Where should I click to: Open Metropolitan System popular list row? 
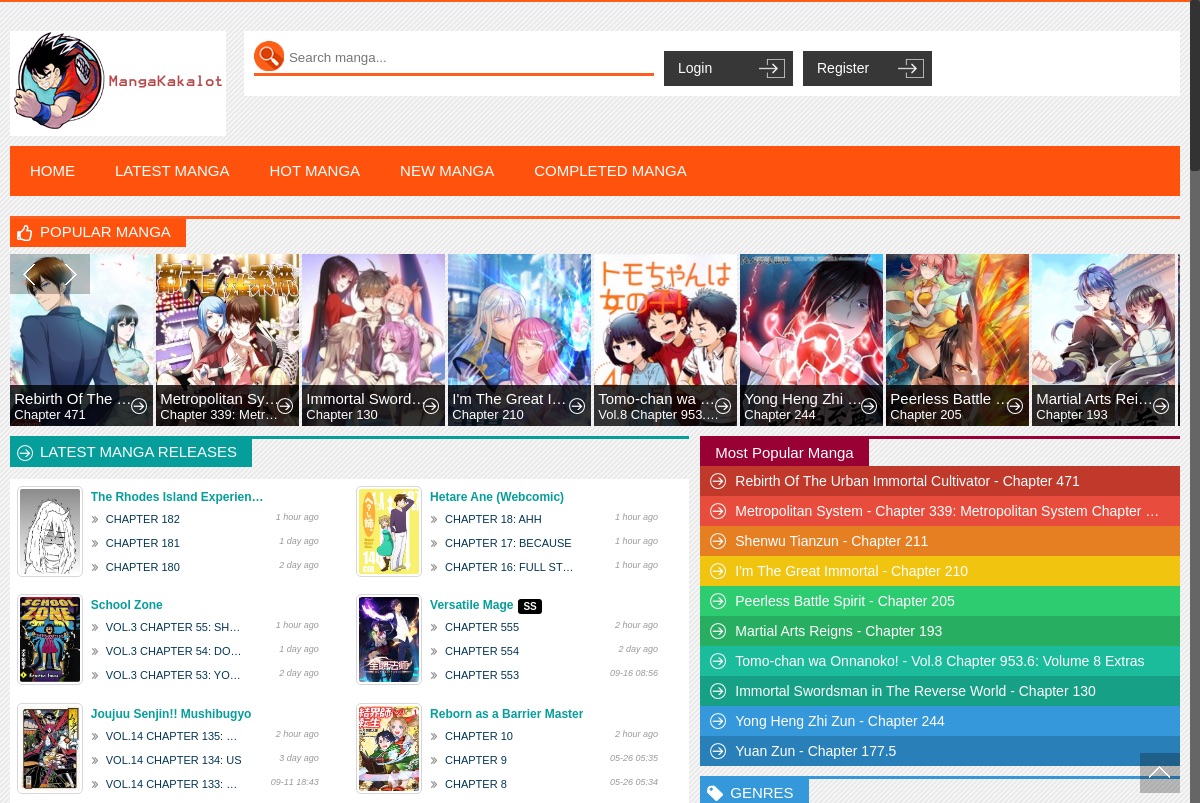click(940, 511)
